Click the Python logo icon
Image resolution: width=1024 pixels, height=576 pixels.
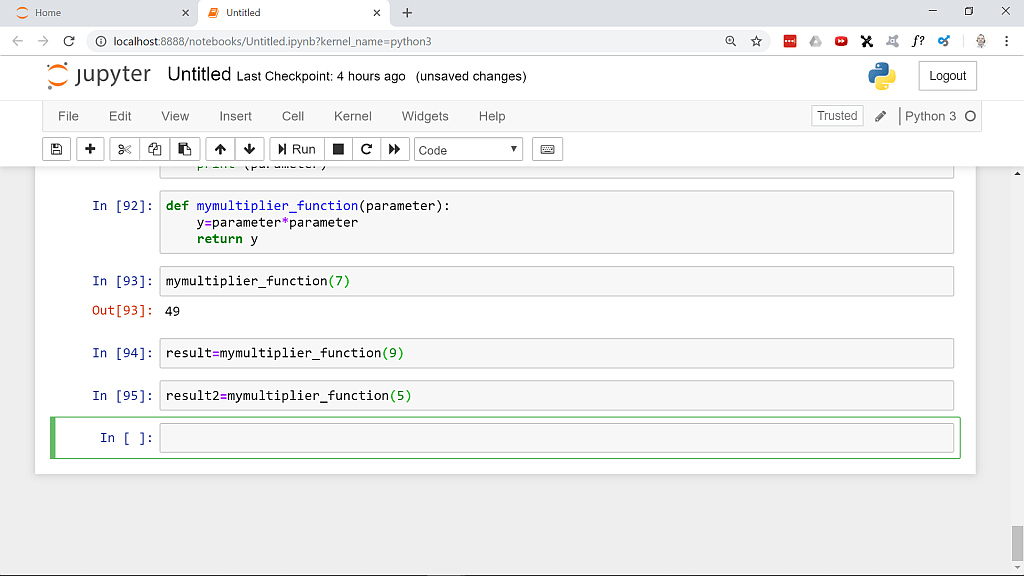[x=882, y=76]
